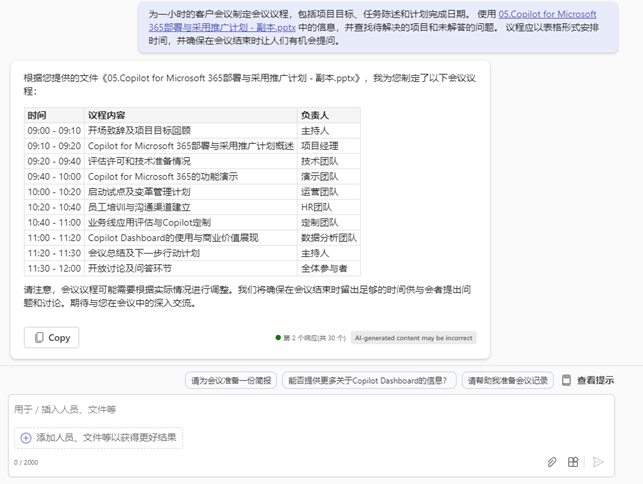Click the 0 / 2000 character counter
This screenshot has height=484, width=643.
coord(26,462)
